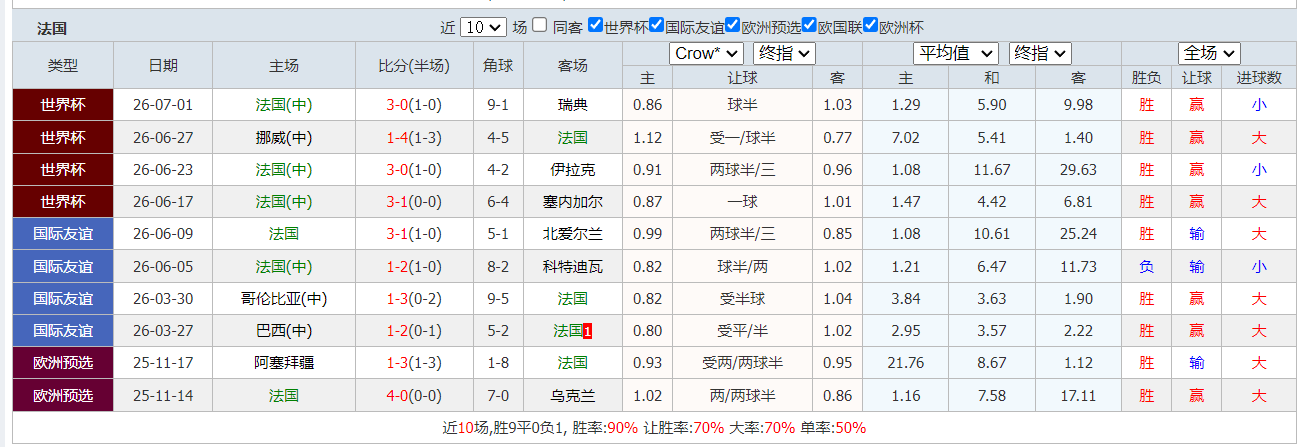Click 国际友谊 type cell dated 26-06-09

point(63,234)
